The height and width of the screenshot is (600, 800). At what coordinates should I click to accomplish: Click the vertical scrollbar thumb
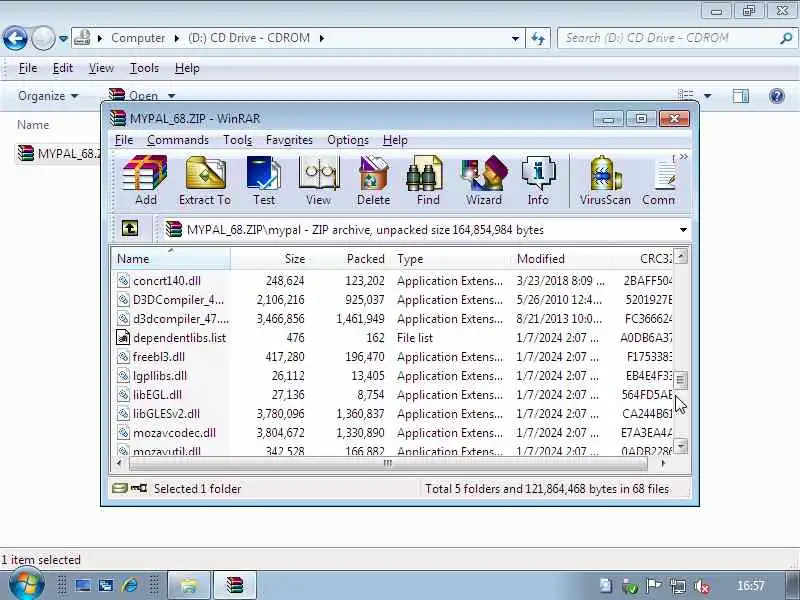(x=681, y=380)
